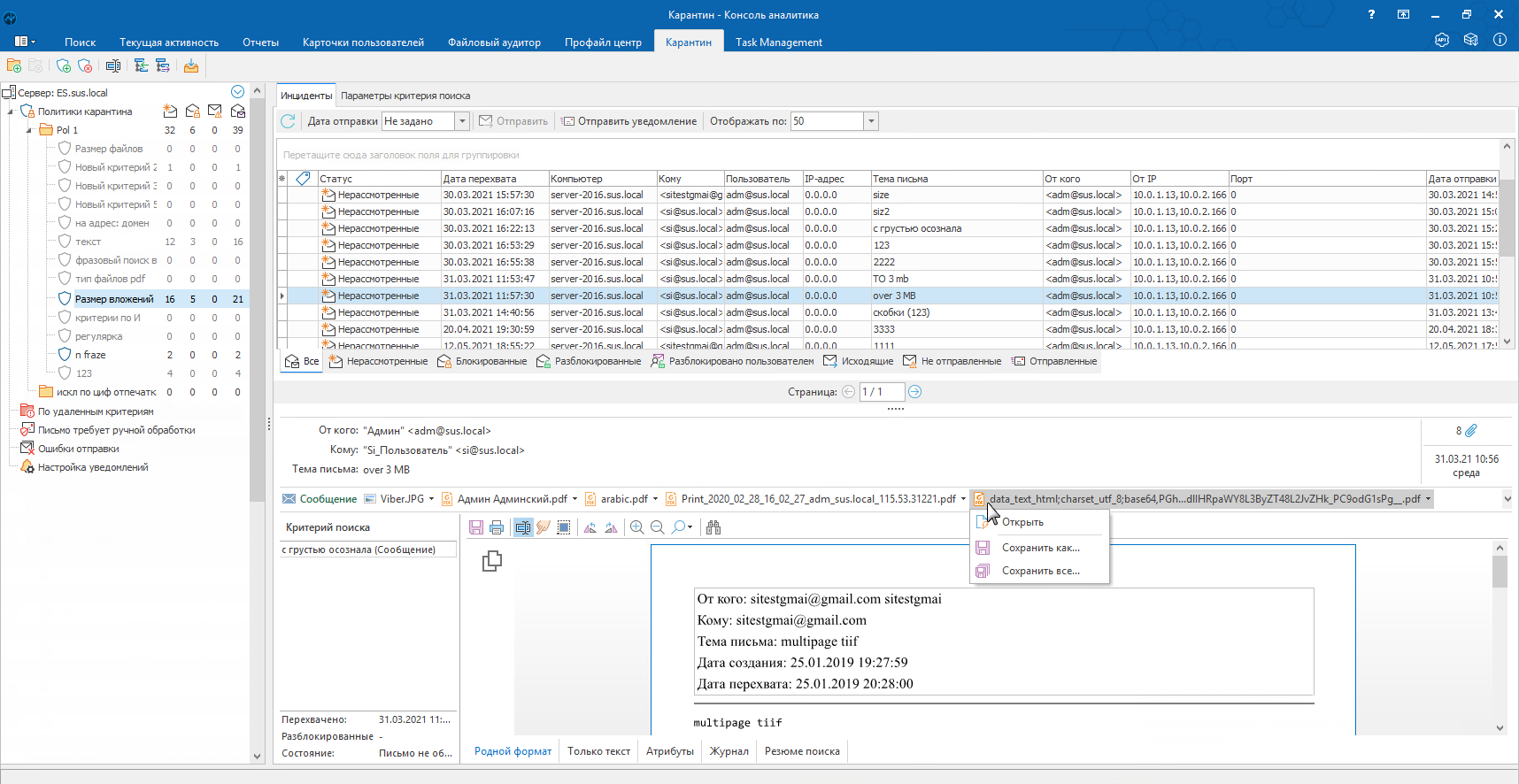Click the import inbox tray toolbar icon
The height and width of the screenshot is (784, 1519).
pos(191,65)
